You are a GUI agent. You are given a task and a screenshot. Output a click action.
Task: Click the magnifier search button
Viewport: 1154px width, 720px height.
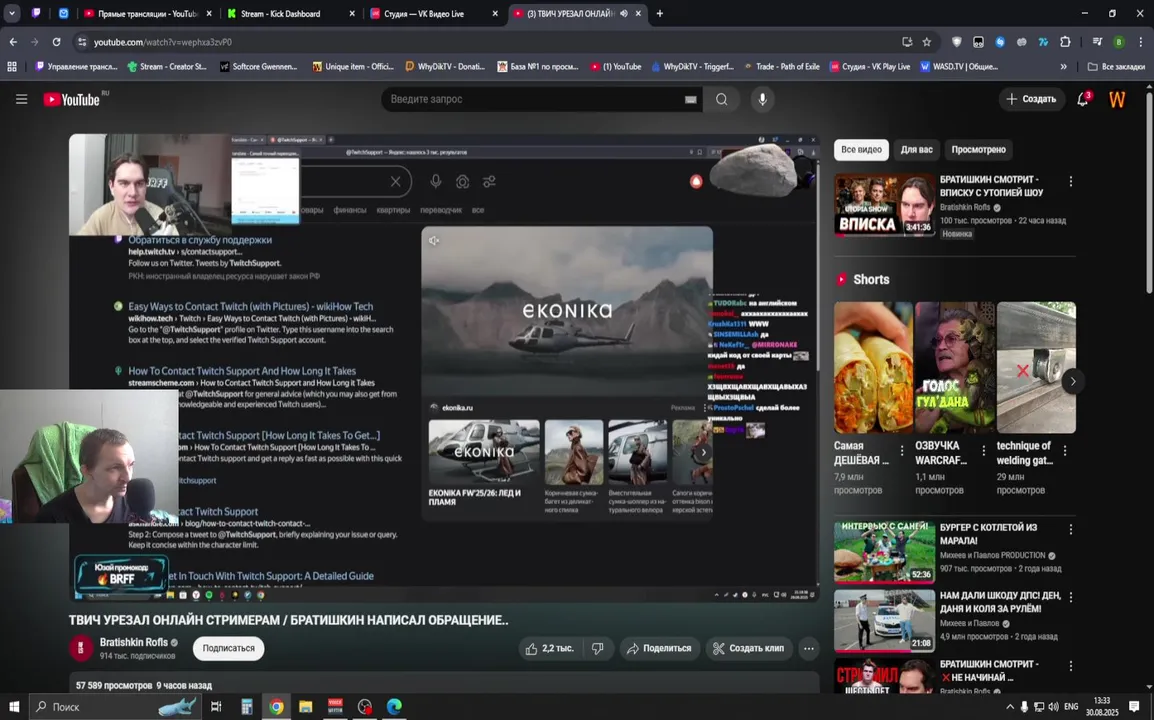[722, 99]
